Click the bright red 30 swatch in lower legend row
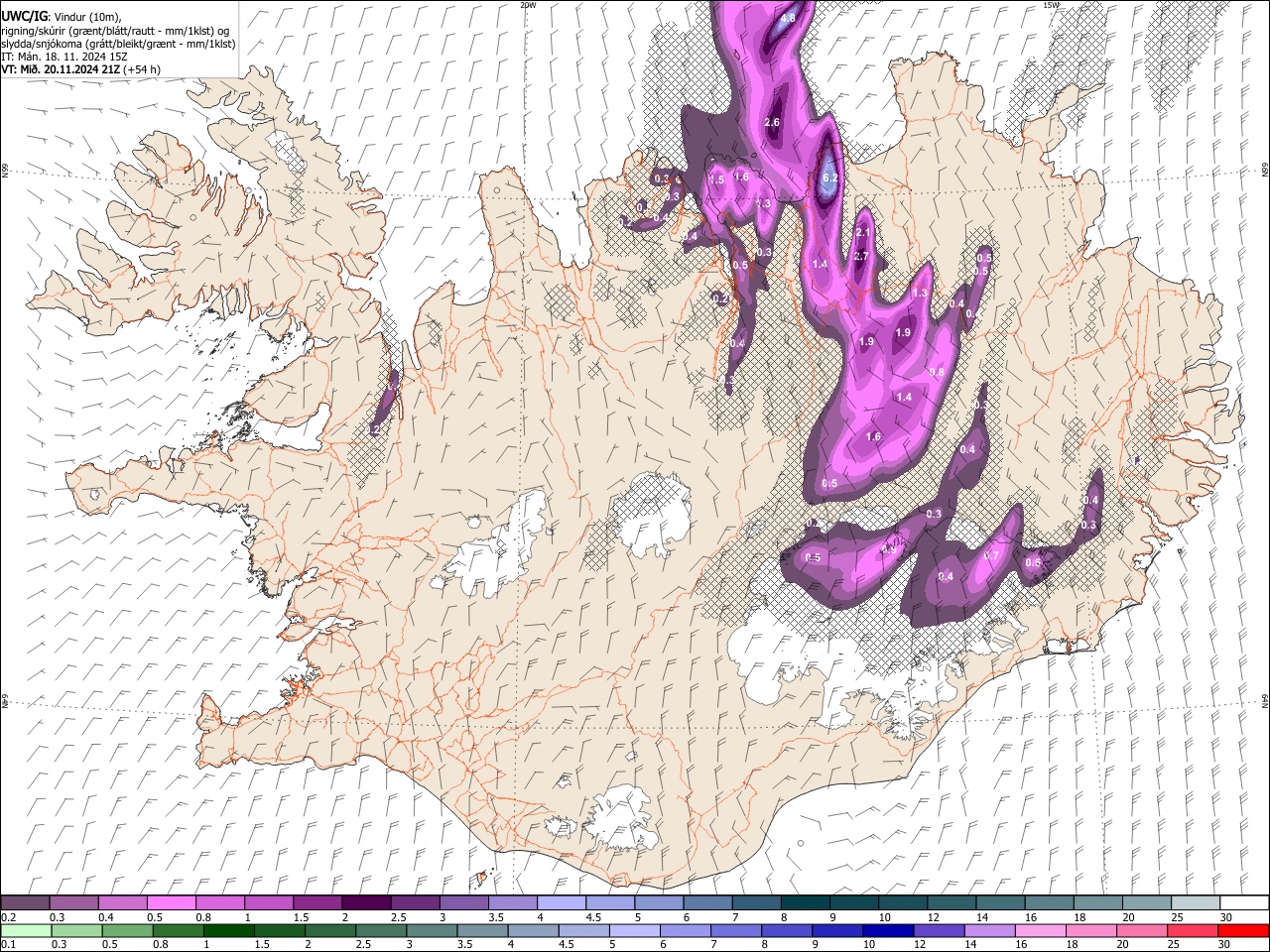The width and height of the screenshot is (1270, 952). 1242,930
